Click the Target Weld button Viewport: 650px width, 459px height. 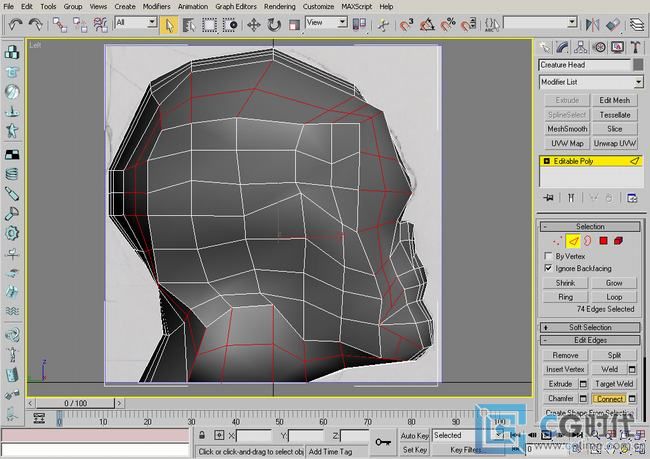click(x=614, y=384)
